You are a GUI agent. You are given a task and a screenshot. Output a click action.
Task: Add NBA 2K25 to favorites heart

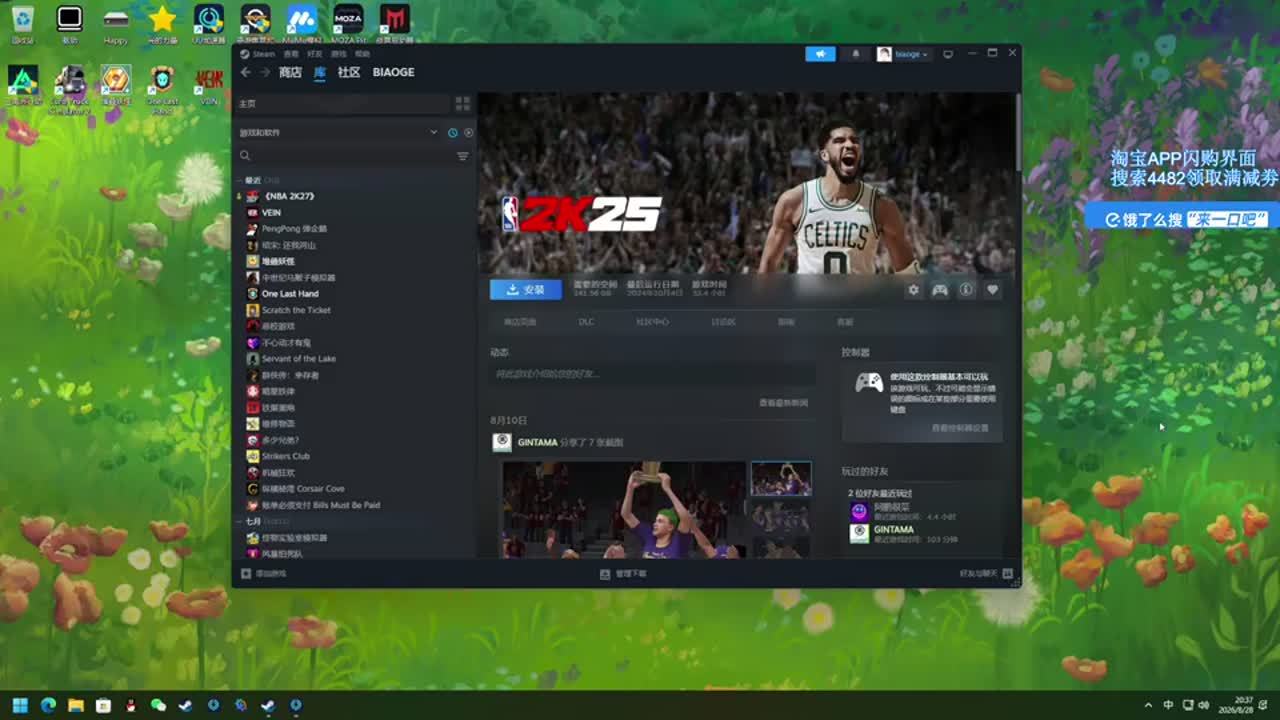992,290
